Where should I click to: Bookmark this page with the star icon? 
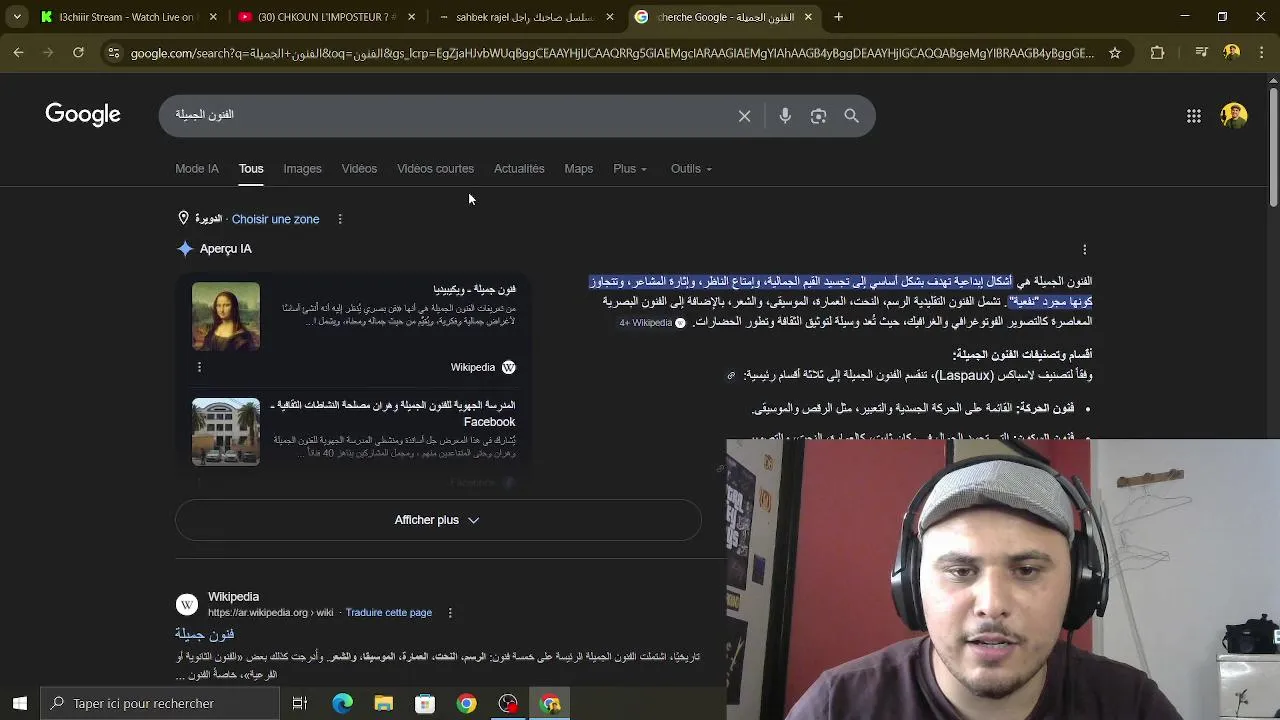click(x=1115, y=53)
